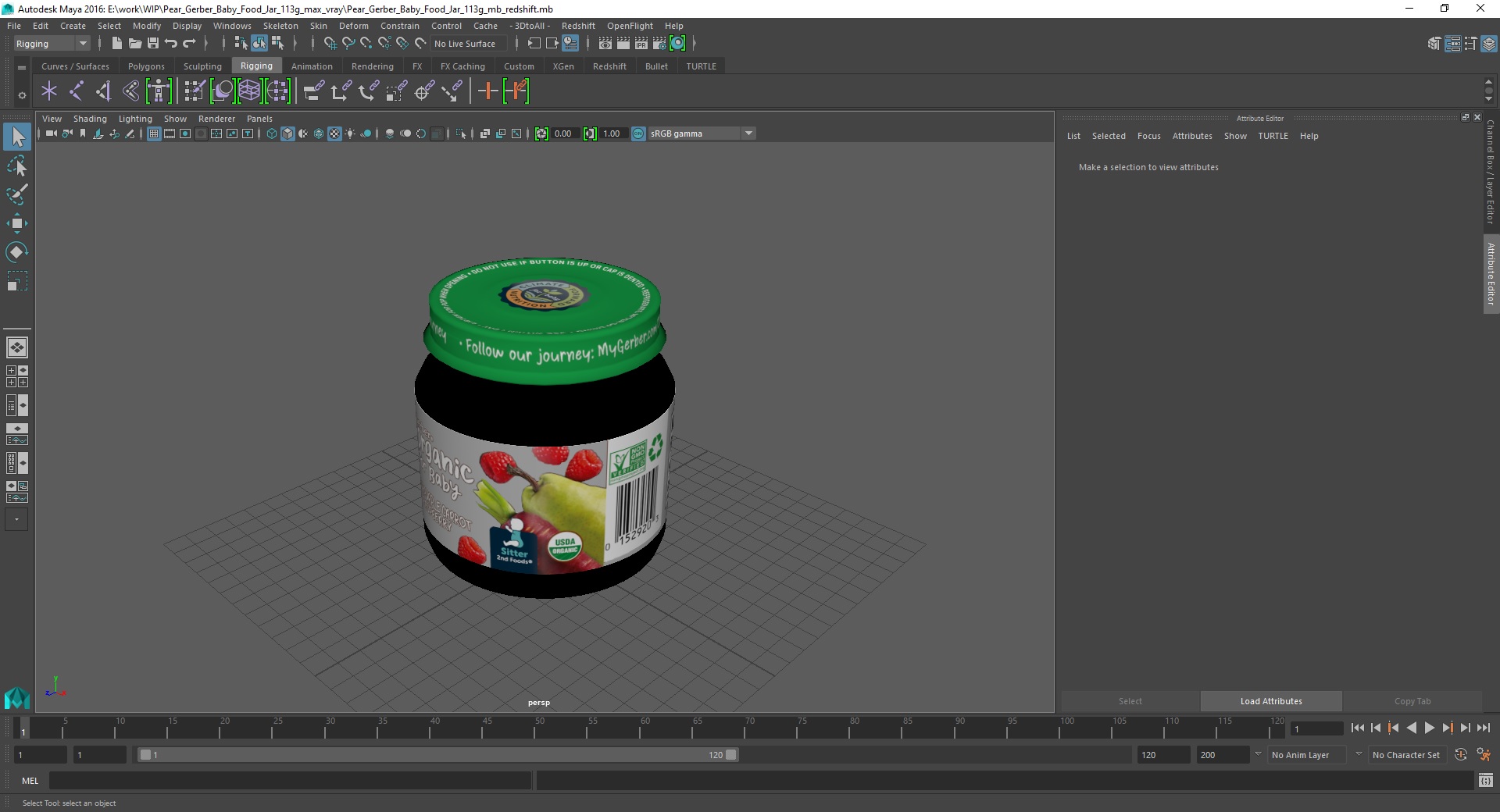Open the Render View window icon

[605, 44]
